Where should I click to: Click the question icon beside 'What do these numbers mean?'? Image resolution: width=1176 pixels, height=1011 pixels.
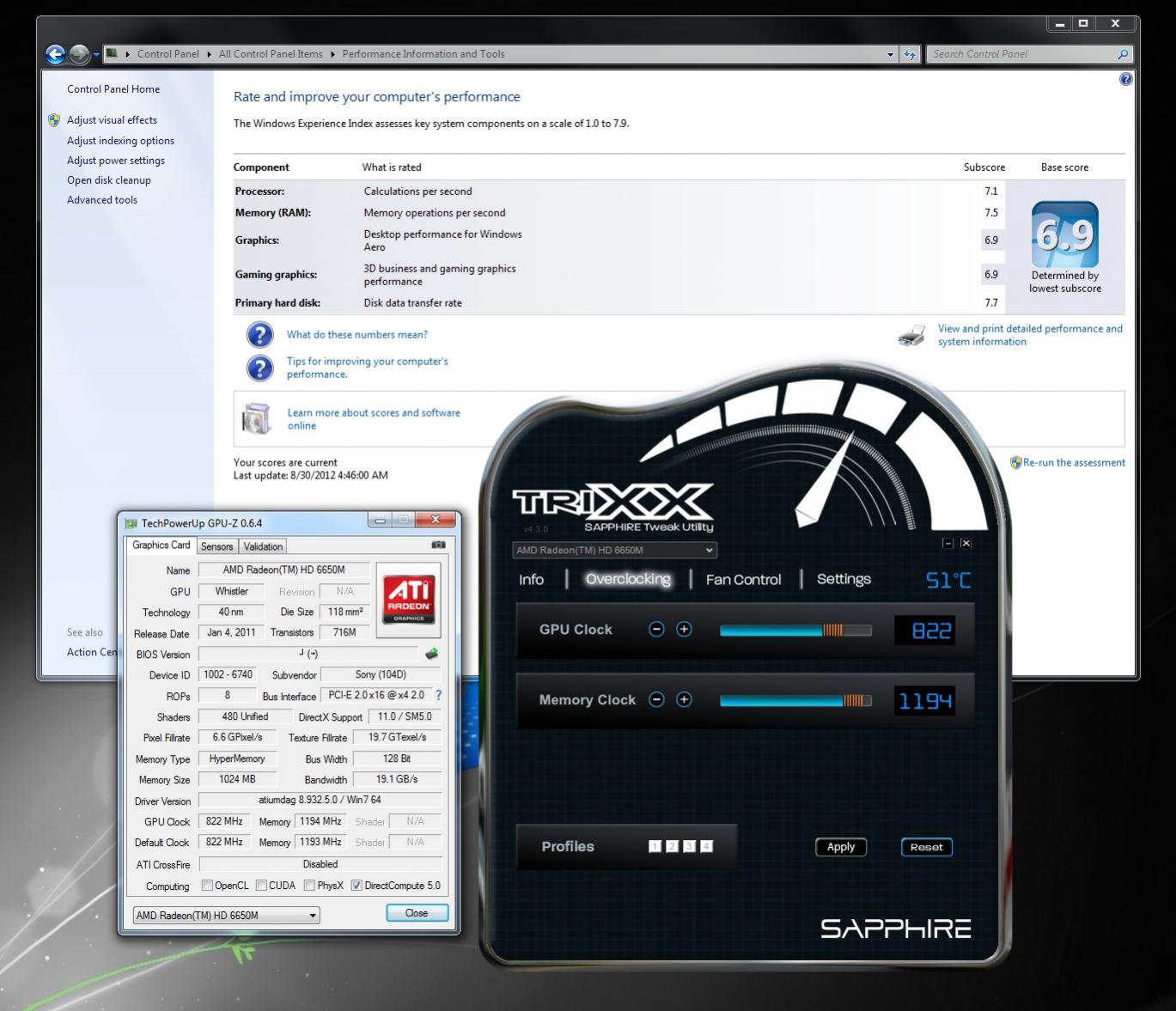(259, 334)
